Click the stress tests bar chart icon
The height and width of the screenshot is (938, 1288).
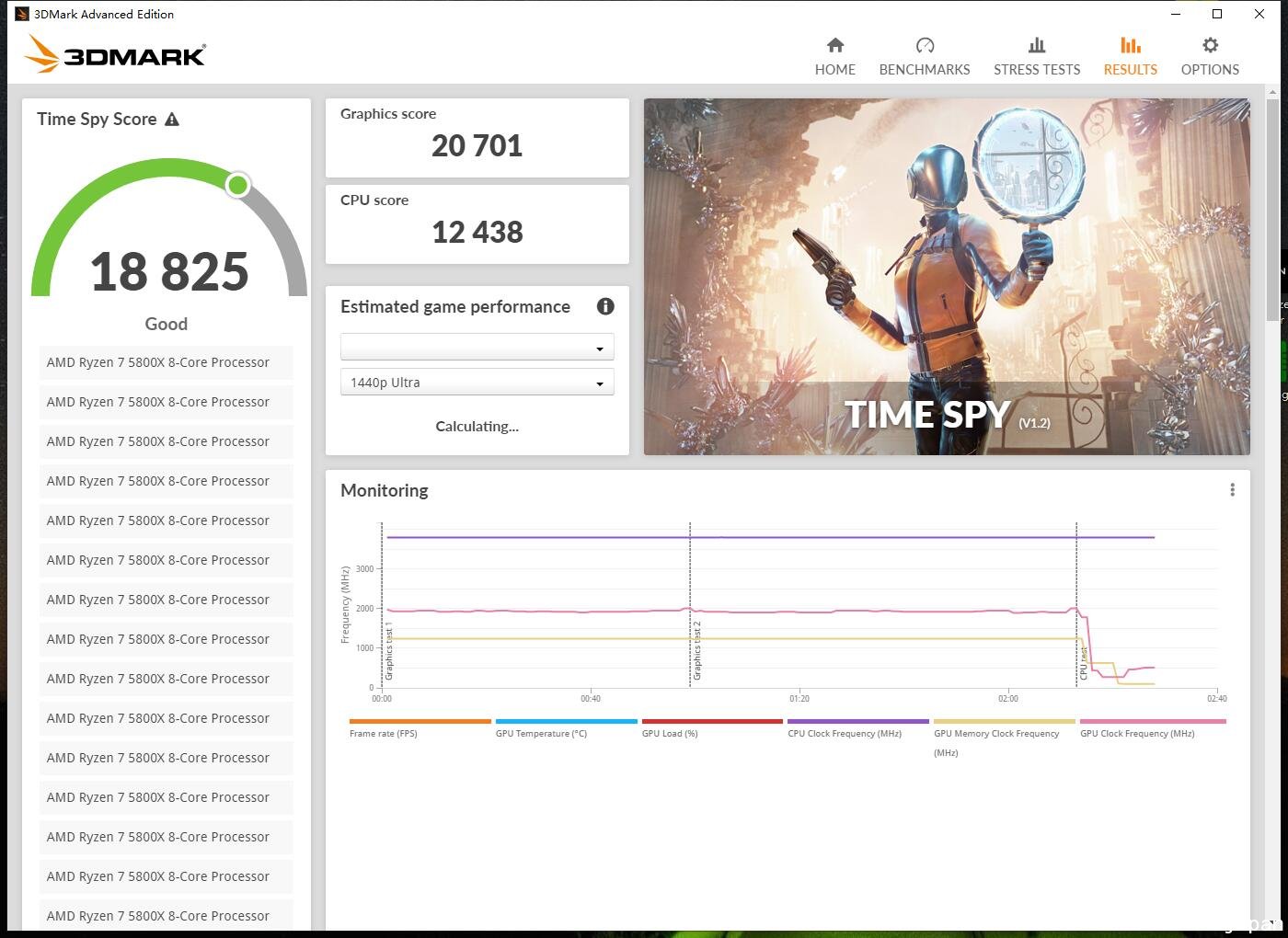click(1037, 45)
